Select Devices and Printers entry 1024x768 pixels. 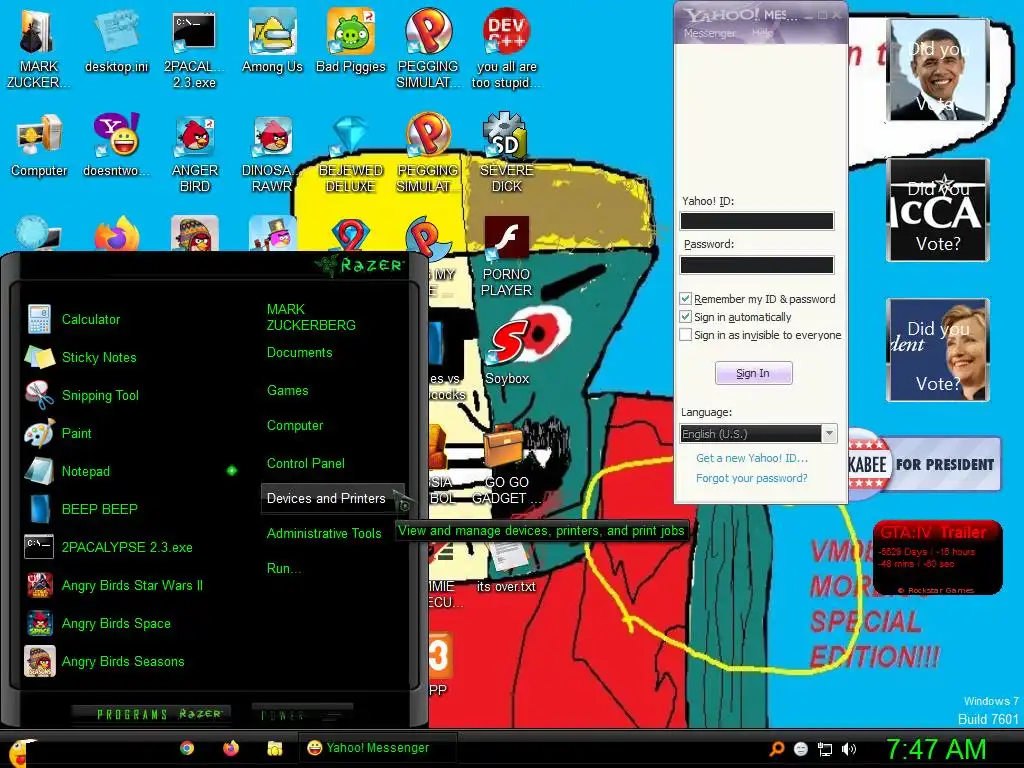[x=332, y=498]
